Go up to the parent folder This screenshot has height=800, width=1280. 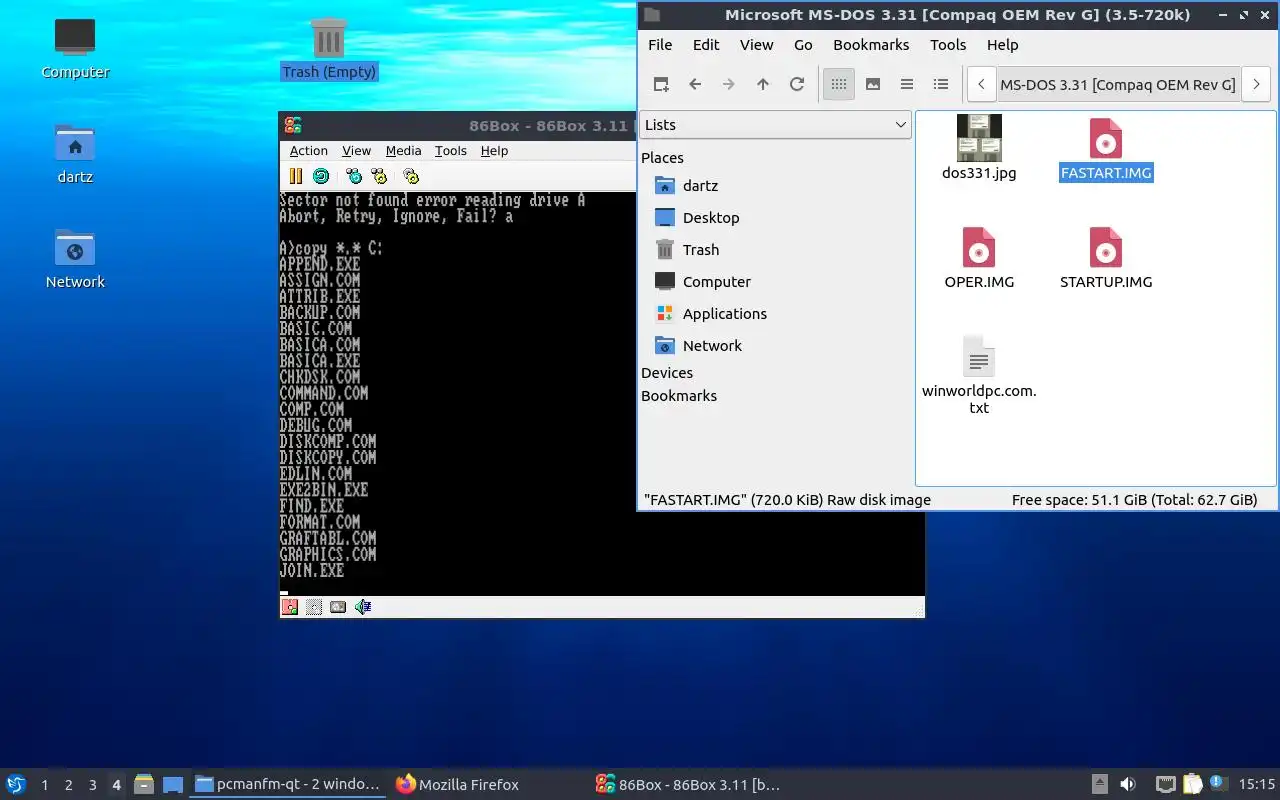763,84
